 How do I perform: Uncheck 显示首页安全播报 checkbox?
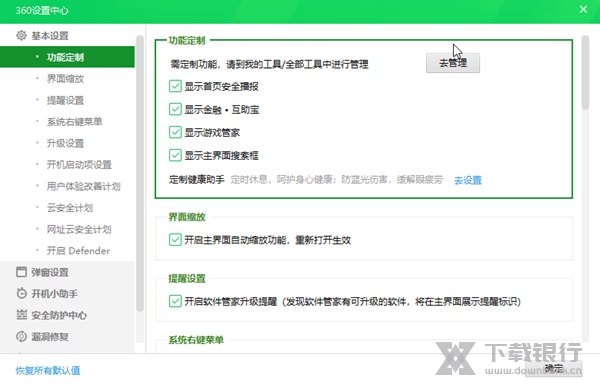click(x=175, y=86)
